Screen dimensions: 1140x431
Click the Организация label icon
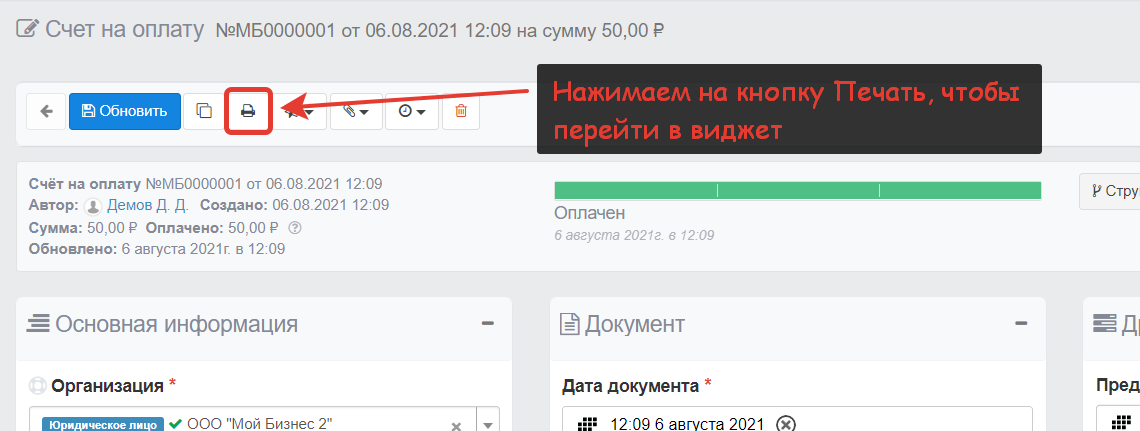37,385
